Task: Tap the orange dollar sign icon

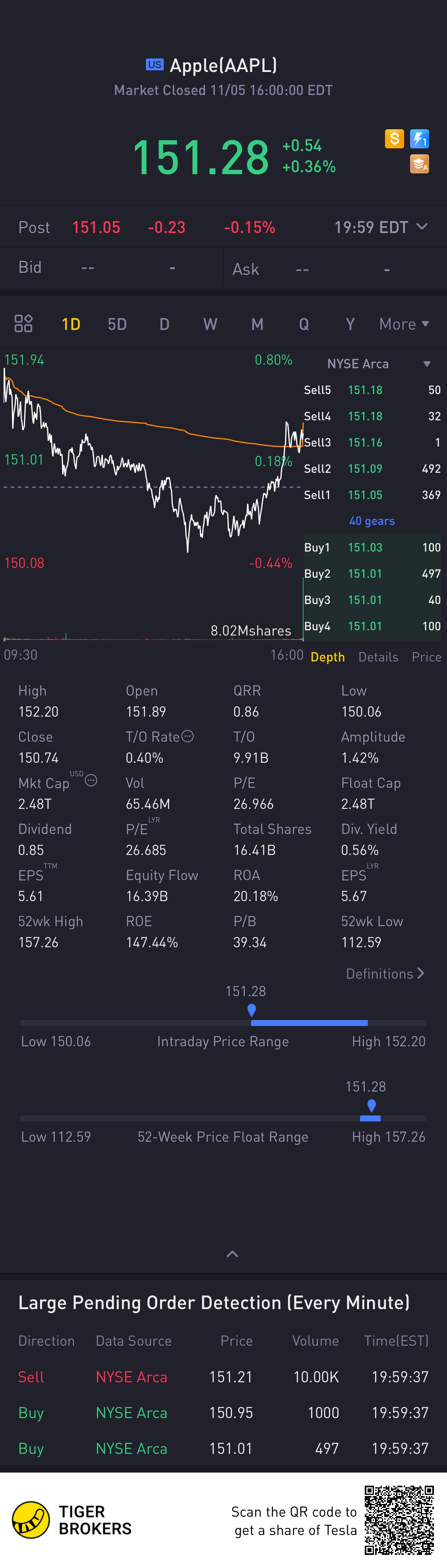Action: coord(394,139)
